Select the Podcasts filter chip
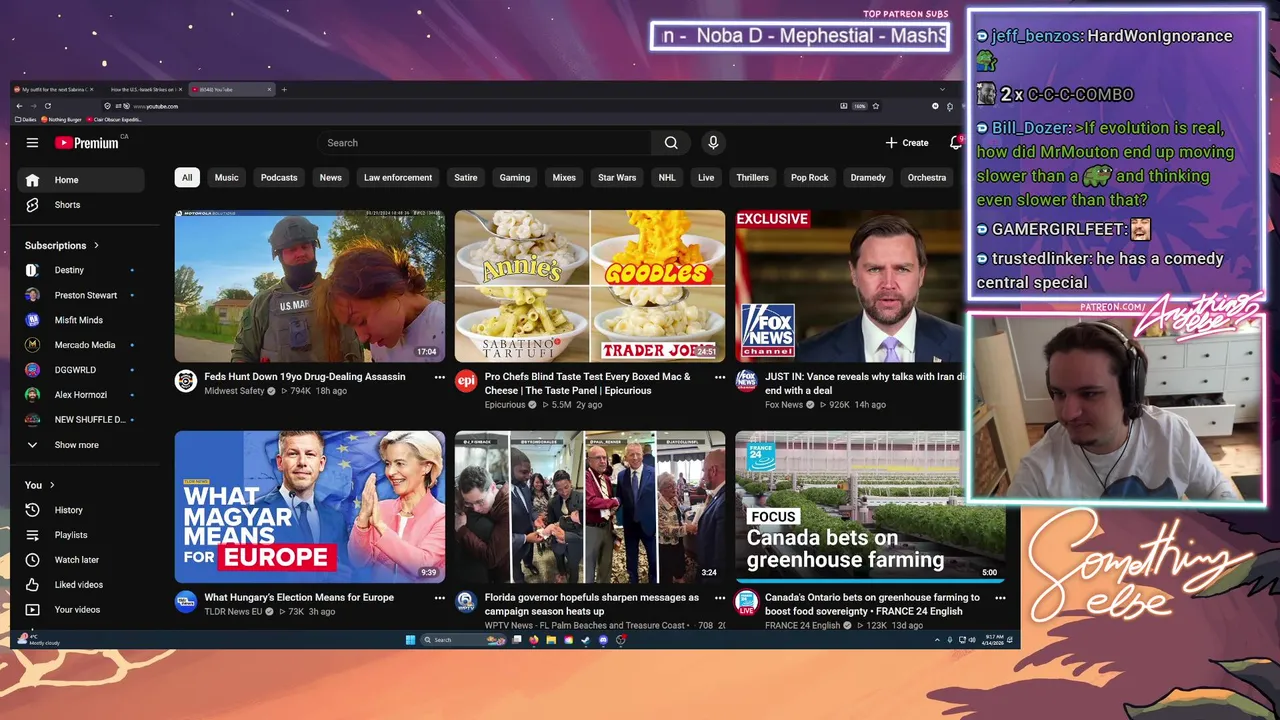 [x=279, y=178]
